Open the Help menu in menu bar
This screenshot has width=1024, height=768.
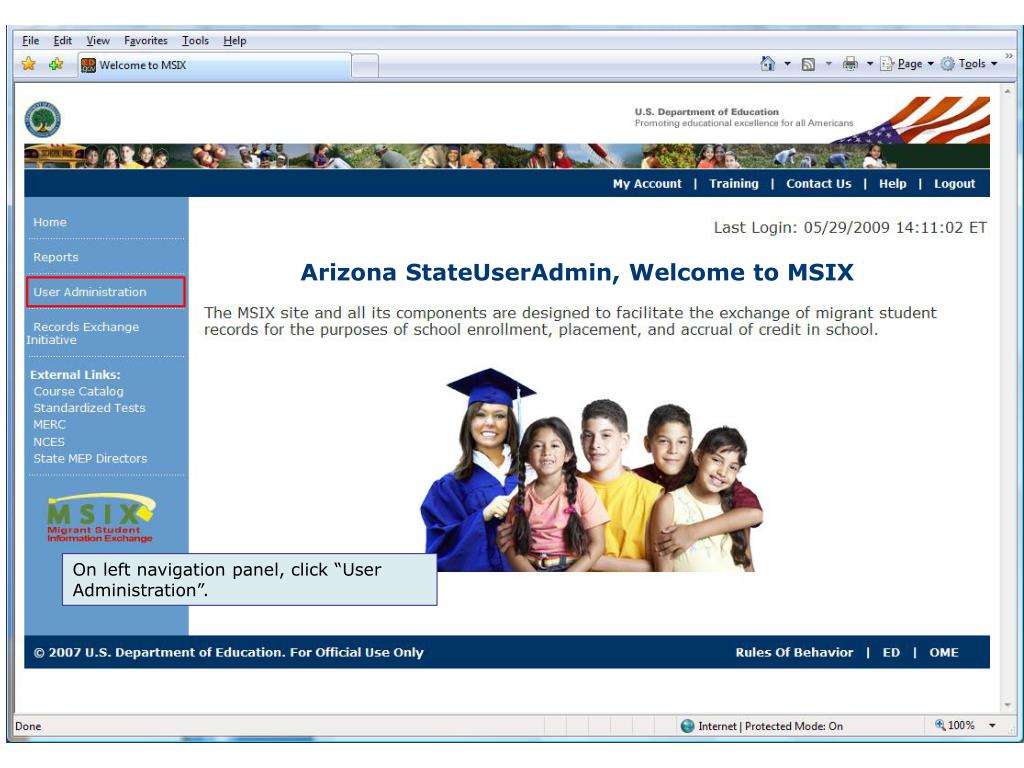234,40
